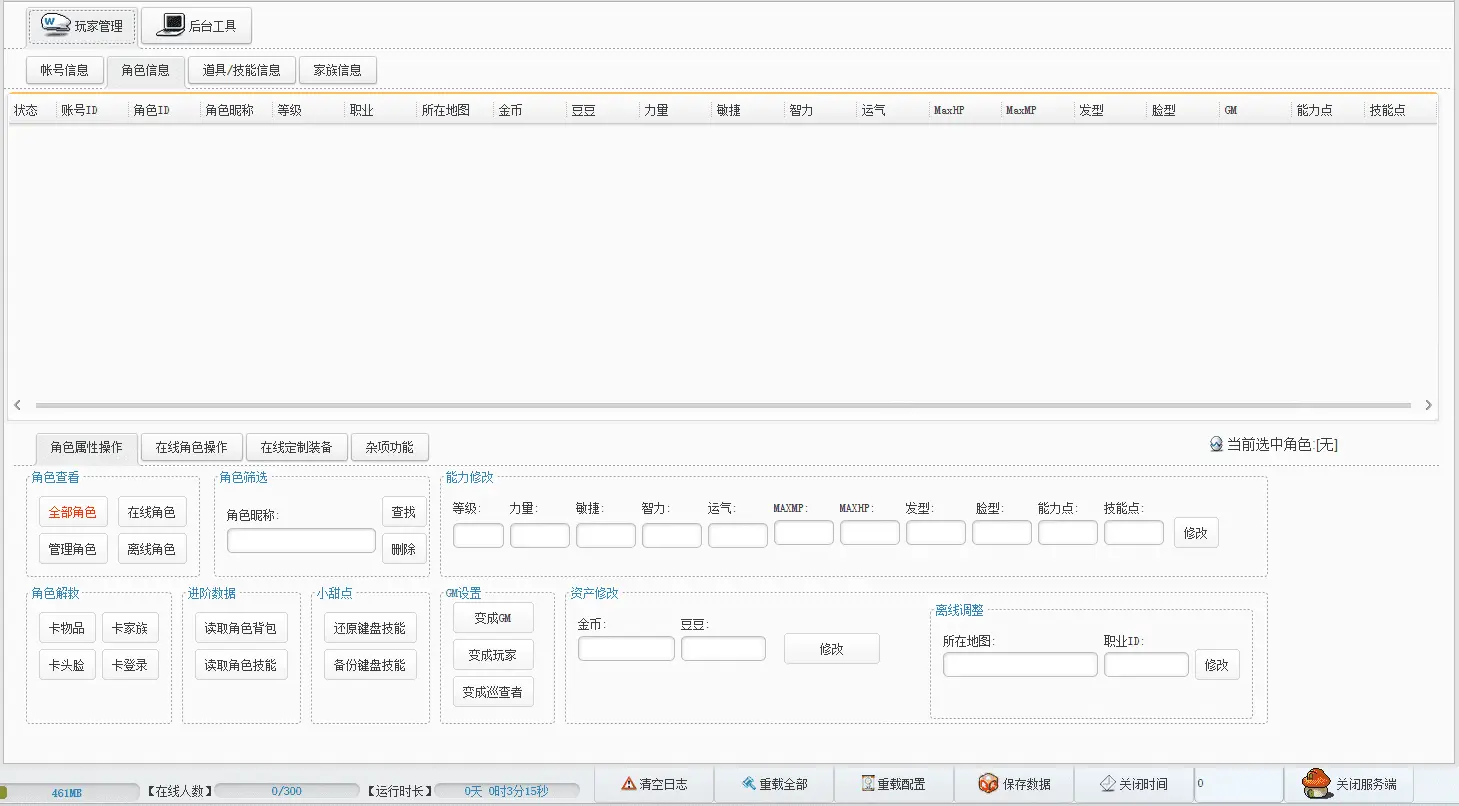
Task: Click the 智力 edit field in 能力修改
Action: point(672,535)
